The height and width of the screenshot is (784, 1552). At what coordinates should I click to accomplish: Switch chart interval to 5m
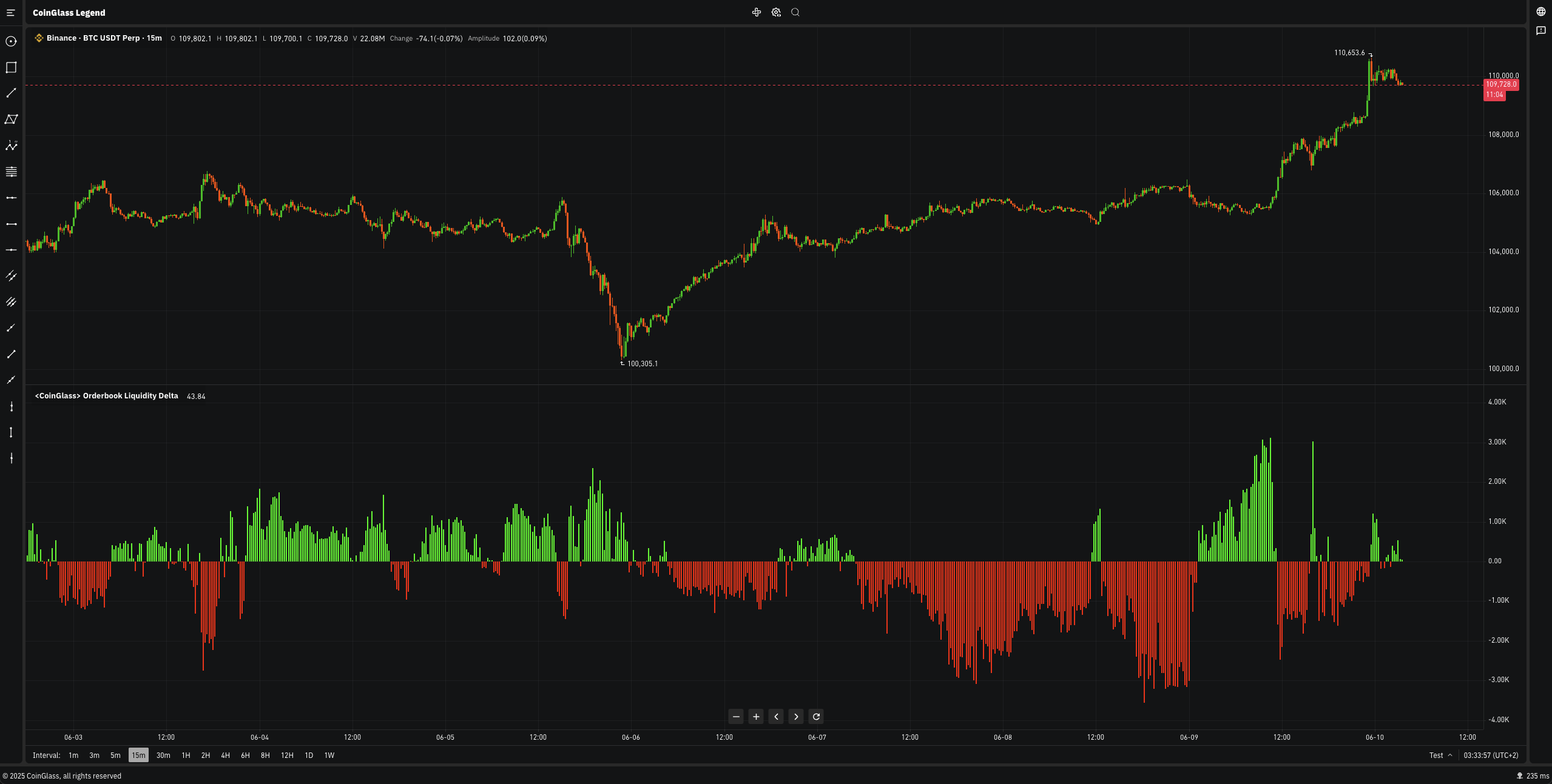115,755
